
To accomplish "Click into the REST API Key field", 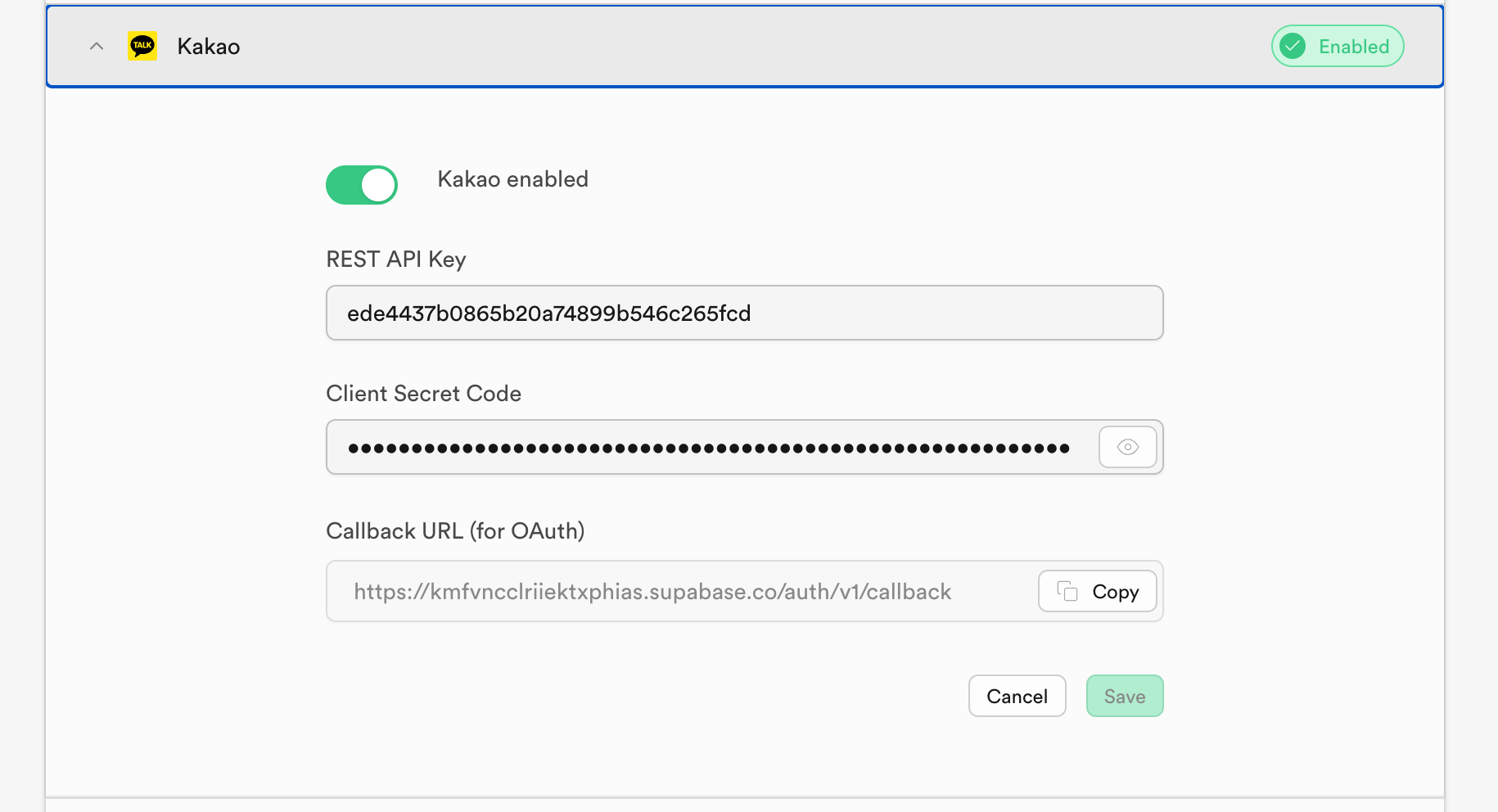I will coord(745,313).
